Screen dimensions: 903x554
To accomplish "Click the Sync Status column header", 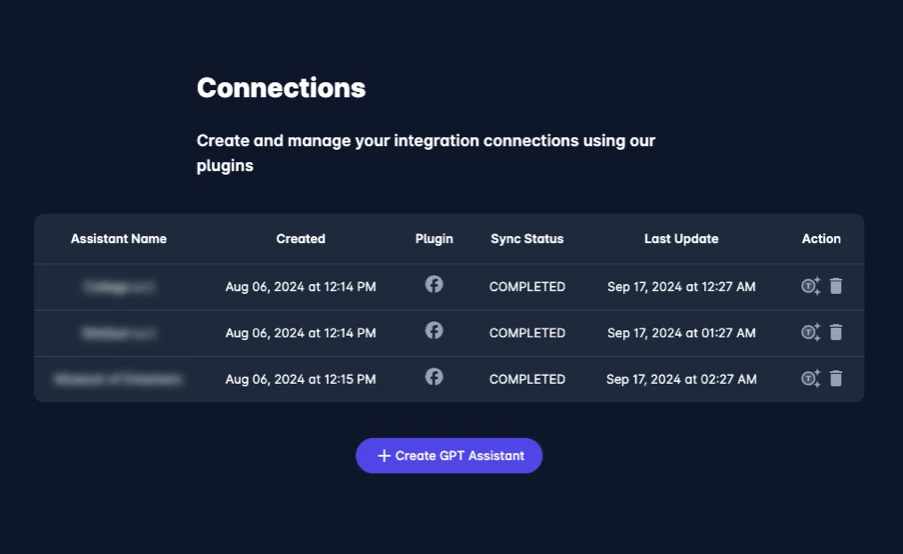I will point(527,239).
